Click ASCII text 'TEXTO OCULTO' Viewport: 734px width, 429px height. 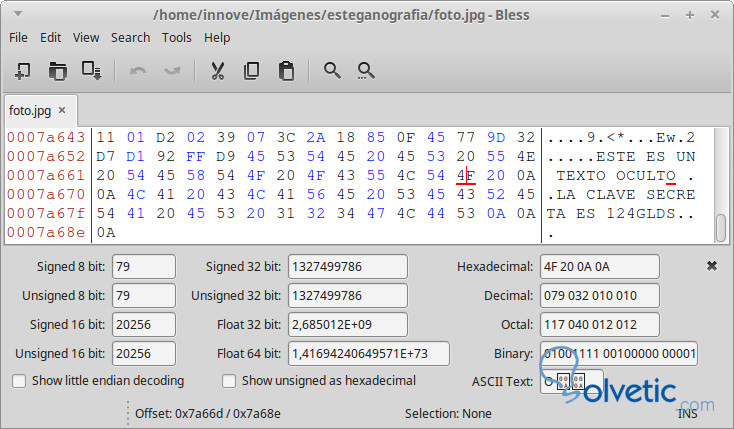[616, 176]
